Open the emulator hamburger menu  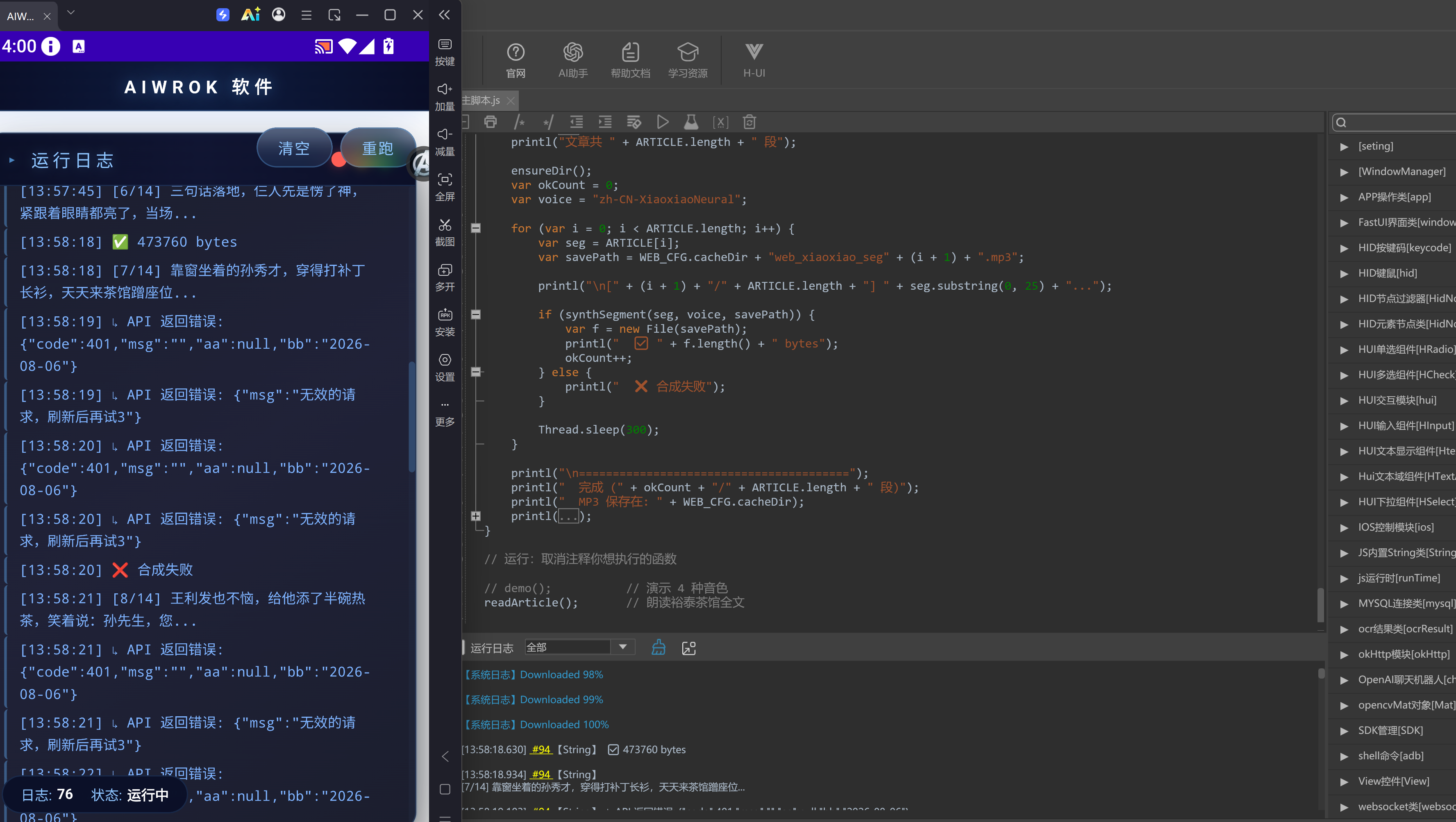(307, 15)
